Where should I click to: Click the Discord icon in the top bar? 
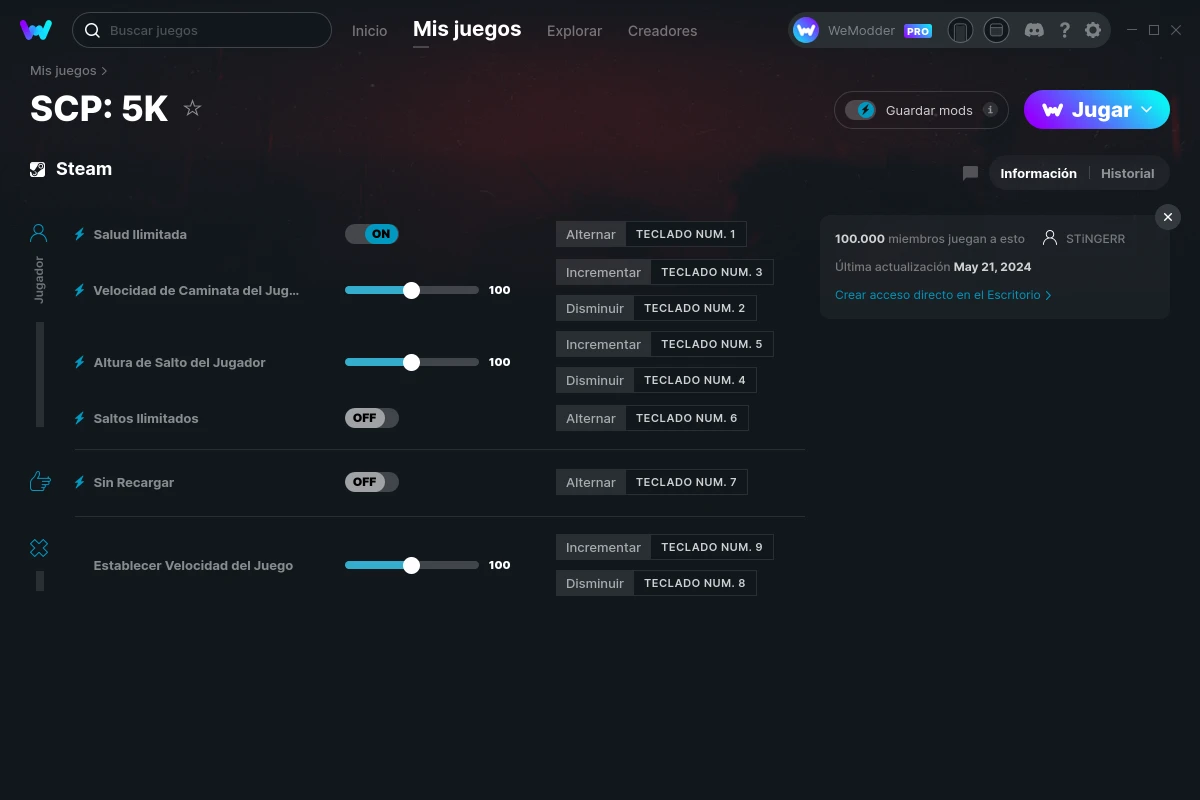1034,30
